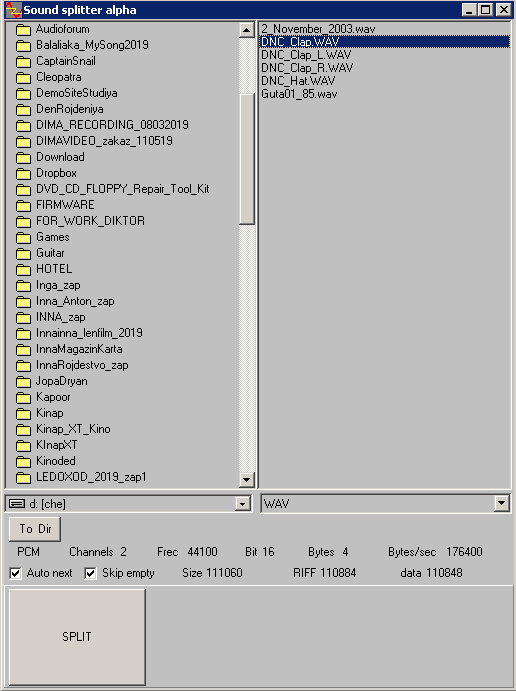Viewport: 516px width, 691px height.
Task: Expand the WAV file type dropdown
Action: pyautogui.click(x=501, y=503)
